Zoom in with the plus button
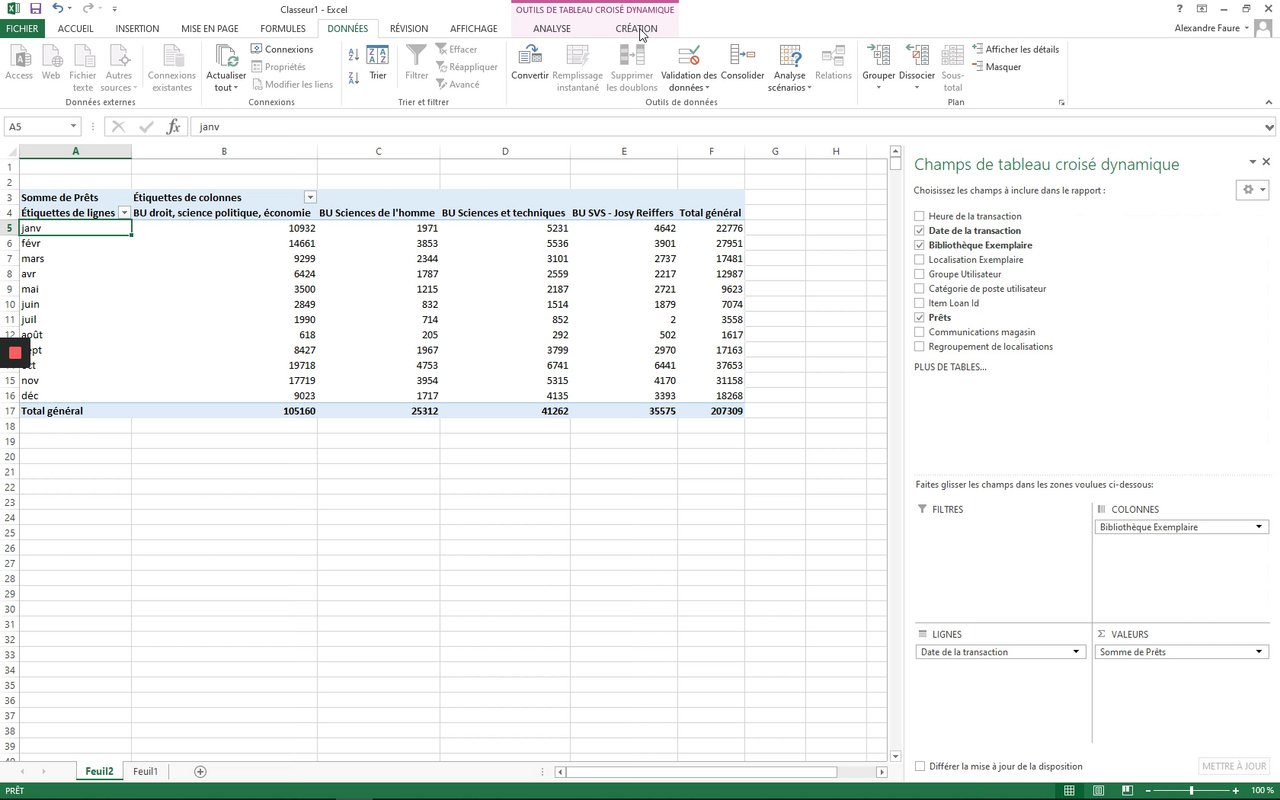The image size is (1280, 800). (1236, 791)
